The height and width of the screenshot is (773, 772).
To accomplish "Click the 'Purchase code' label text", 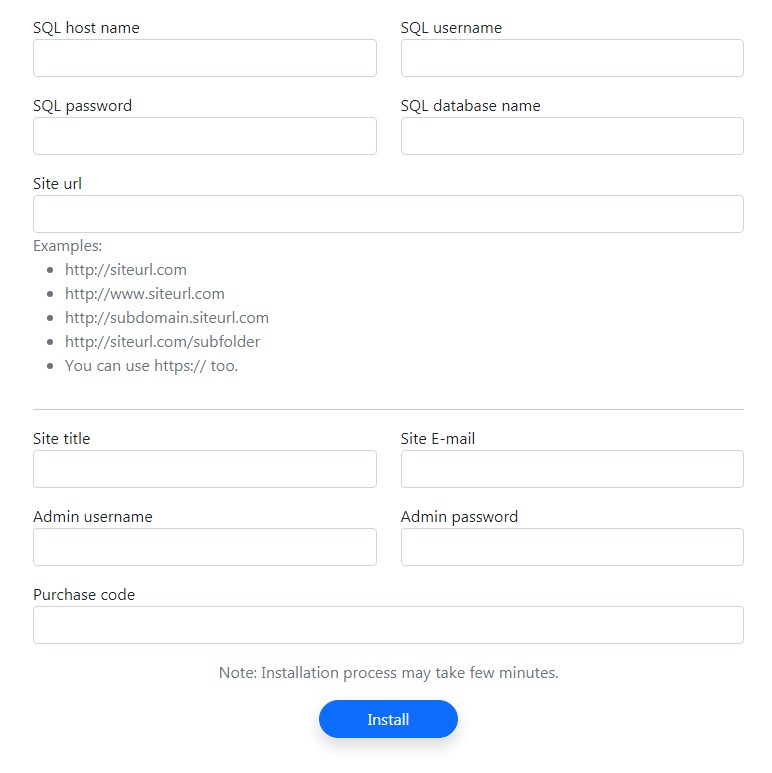I will [84, 595].
